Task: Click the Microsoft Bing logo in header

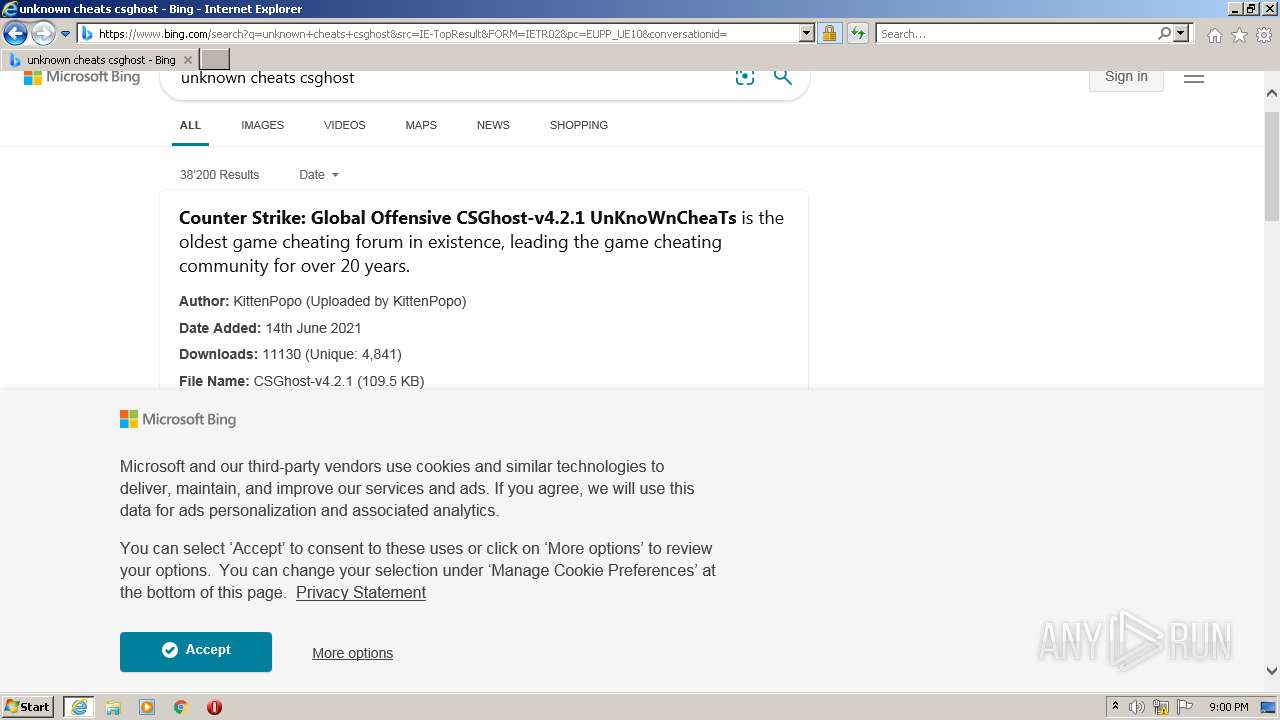Action: 82,77
